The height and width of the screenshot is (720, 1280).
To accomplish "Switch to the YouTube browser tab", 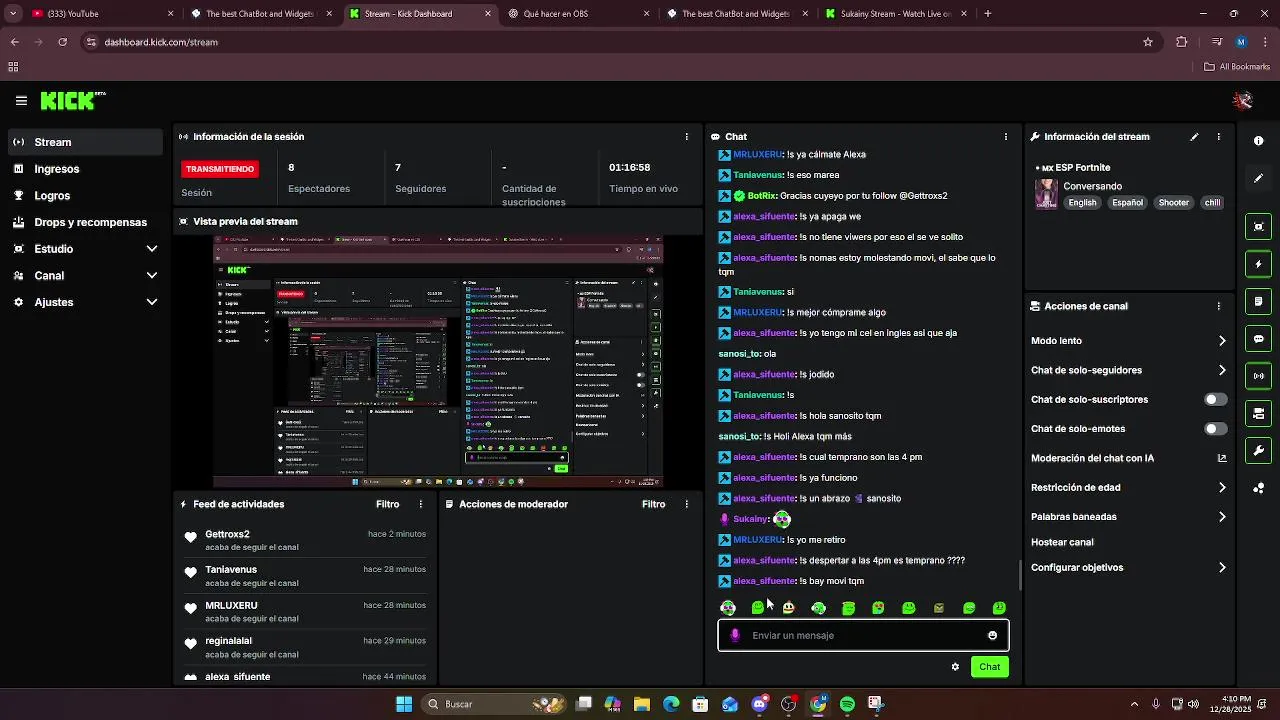I will pos(100,14).
